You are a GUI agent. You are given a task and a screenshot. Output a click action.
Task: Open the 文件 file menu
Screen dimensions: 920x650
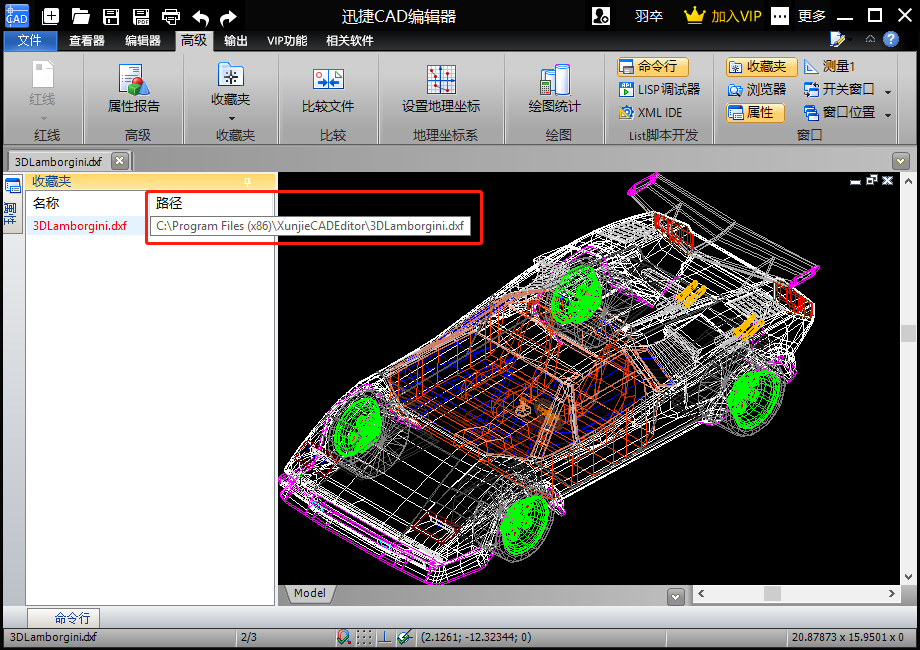pos(31,40)
